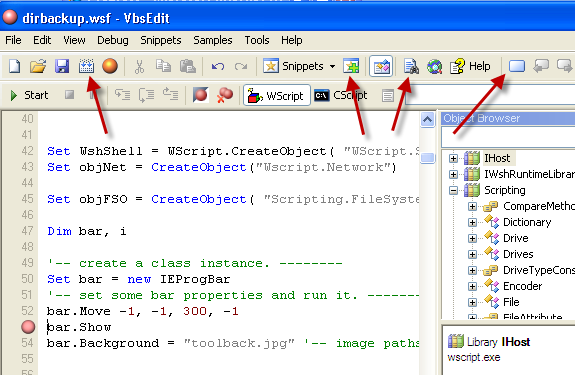575x375 pixels.
Task: Save script with floppy disk icon
Action: coord(62,66)
